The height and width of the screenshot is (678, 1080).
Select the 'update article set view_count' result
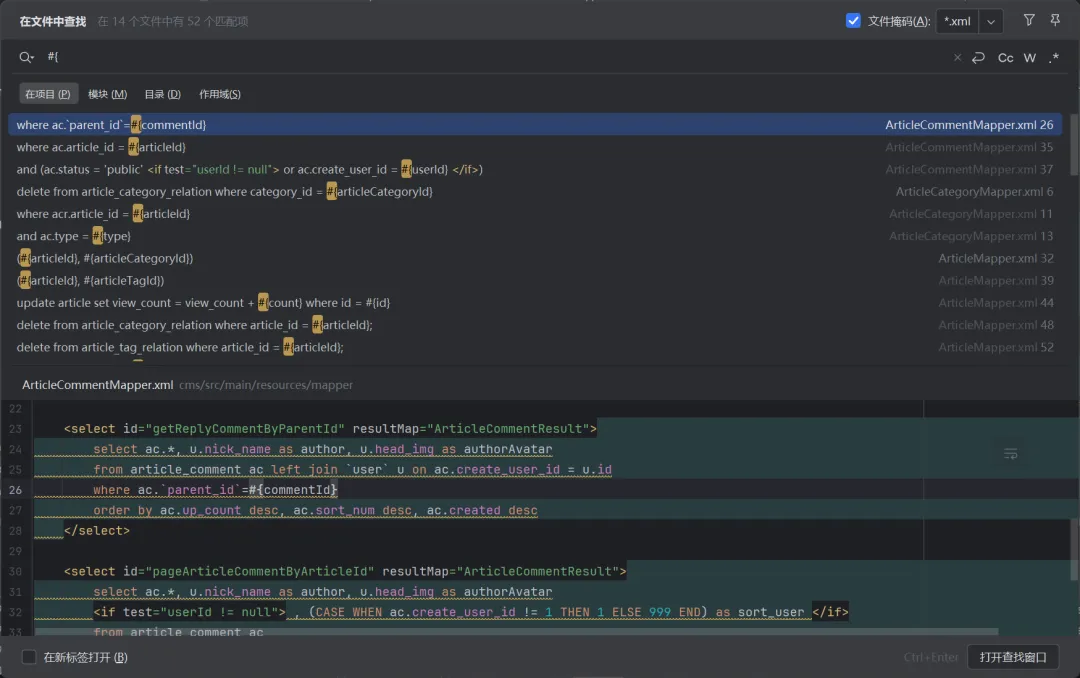(535, 302)
